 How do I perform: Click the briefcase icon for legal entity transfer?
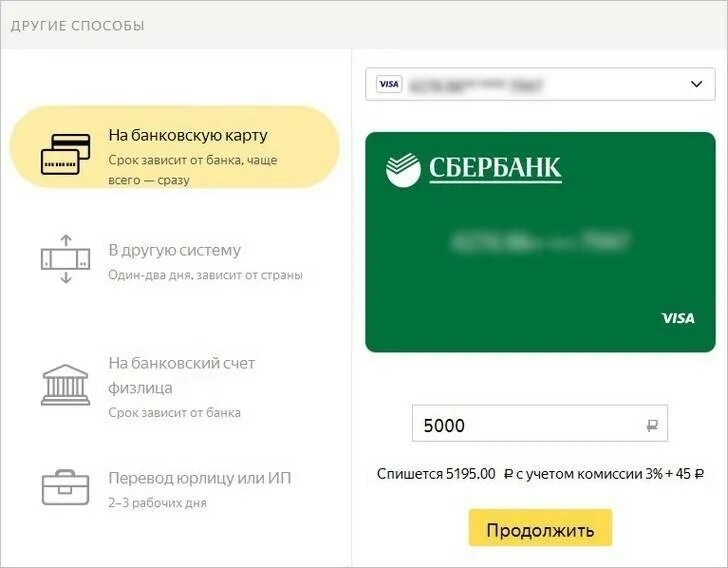click(65, 488)
